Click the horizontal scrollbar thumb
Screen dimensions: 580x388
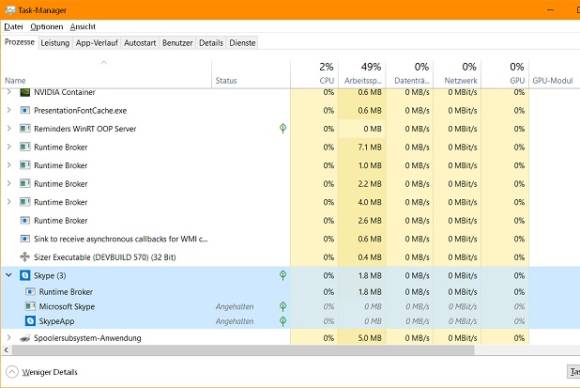[x=243, y=350]
